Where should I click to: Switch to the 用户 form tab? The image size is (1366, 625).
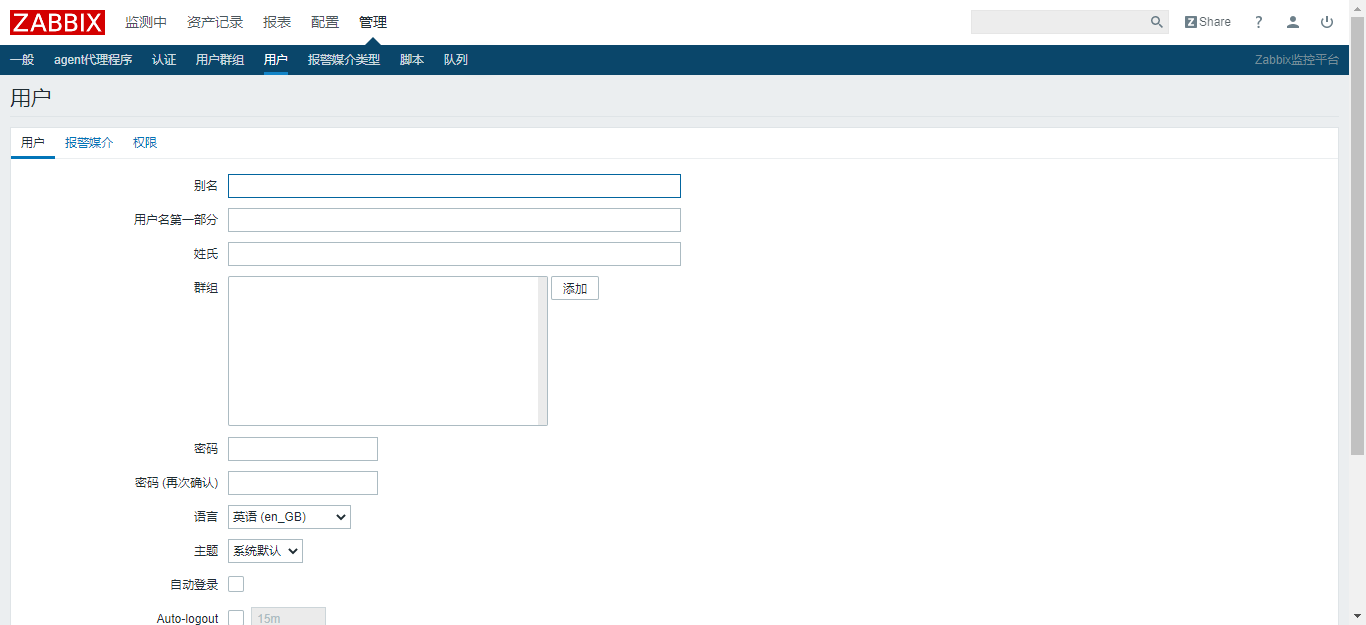33,143
